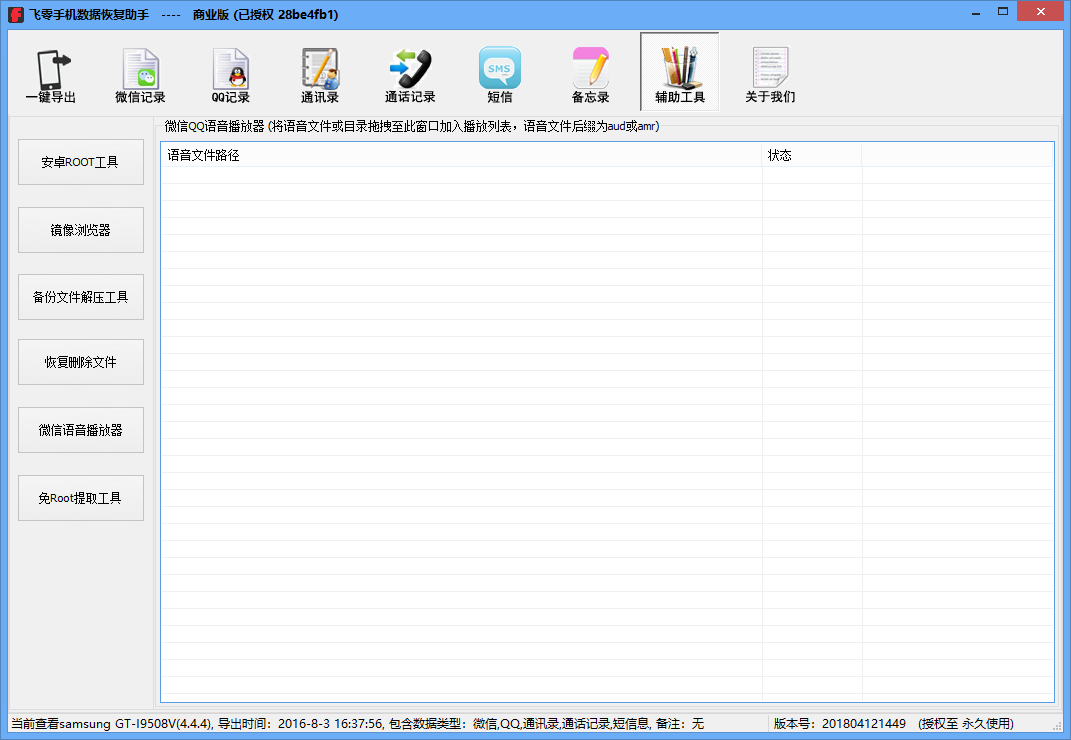Open 关于我们 about page icon
Screen dimensions: 1071x740
pyautogui.click(x=770, y=70)
